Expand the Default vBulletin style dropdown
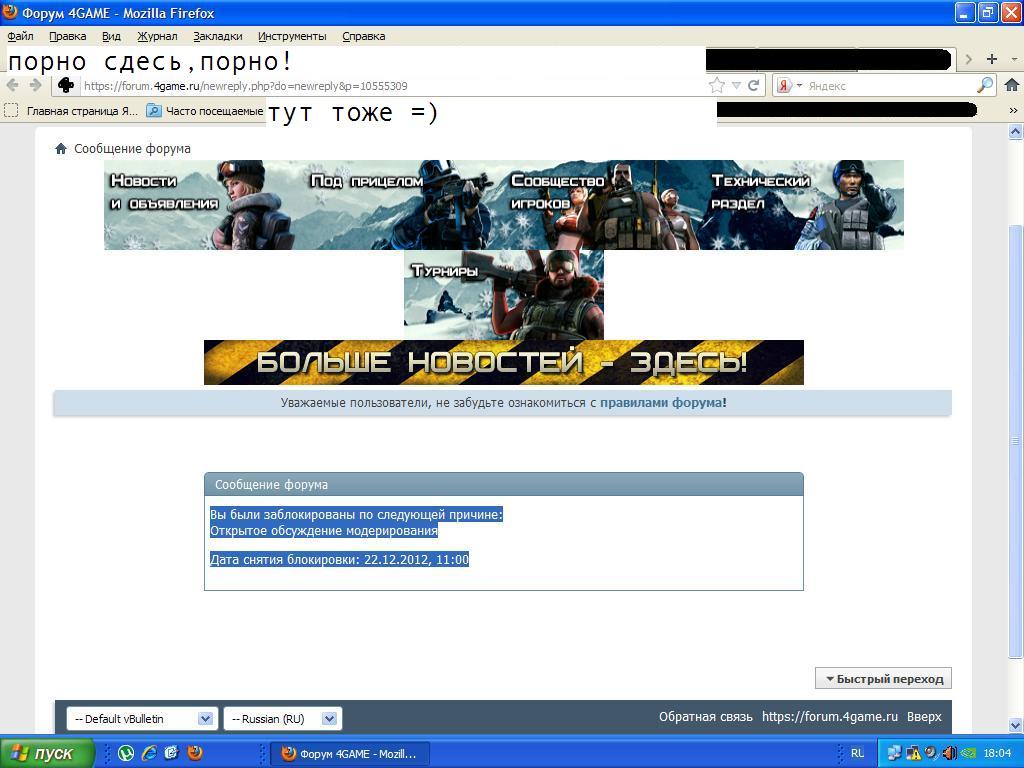 point(140,719)
